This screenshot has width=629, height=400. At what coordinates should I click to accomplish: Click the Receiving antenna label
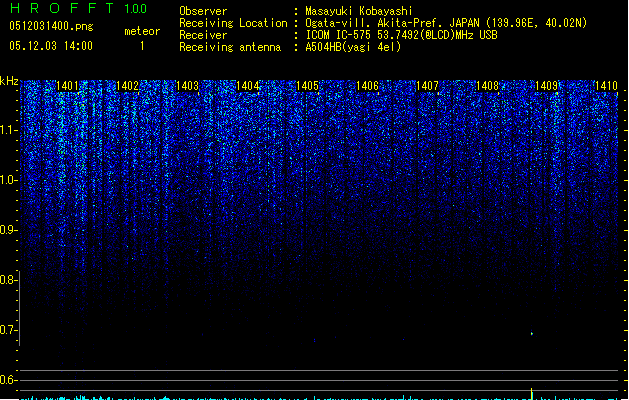[230, 47]
